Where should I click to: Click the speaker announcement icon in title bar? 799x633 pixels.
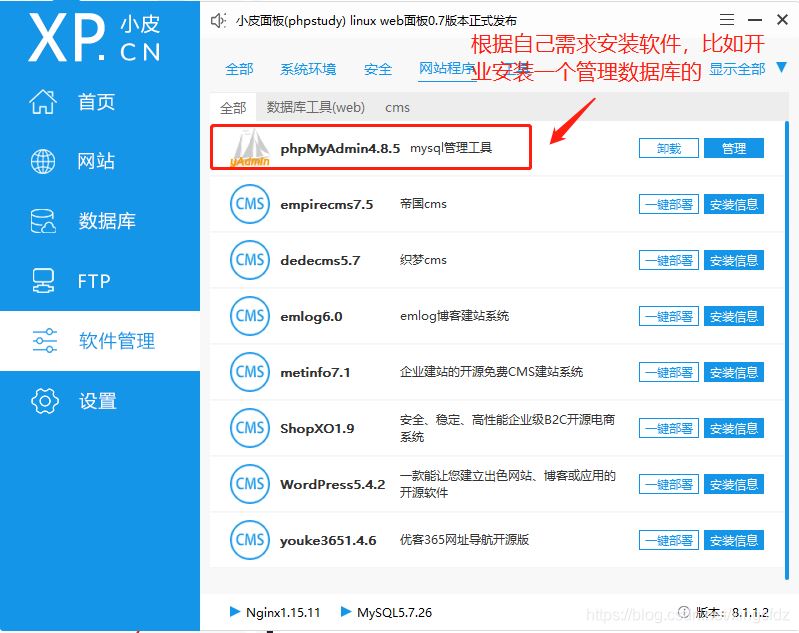click(219, 20)
